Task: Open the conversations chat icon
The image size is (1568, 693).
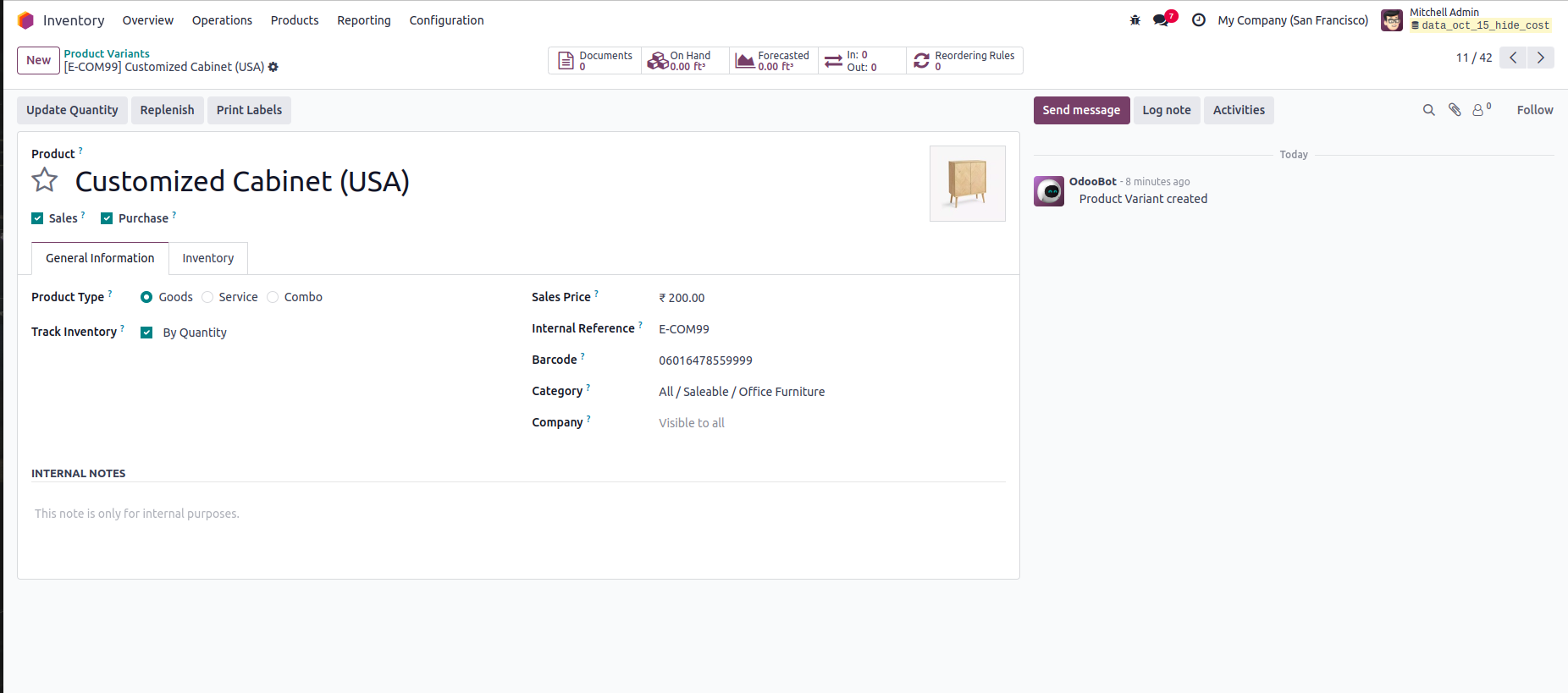Action: click(x=1161, y=20)
